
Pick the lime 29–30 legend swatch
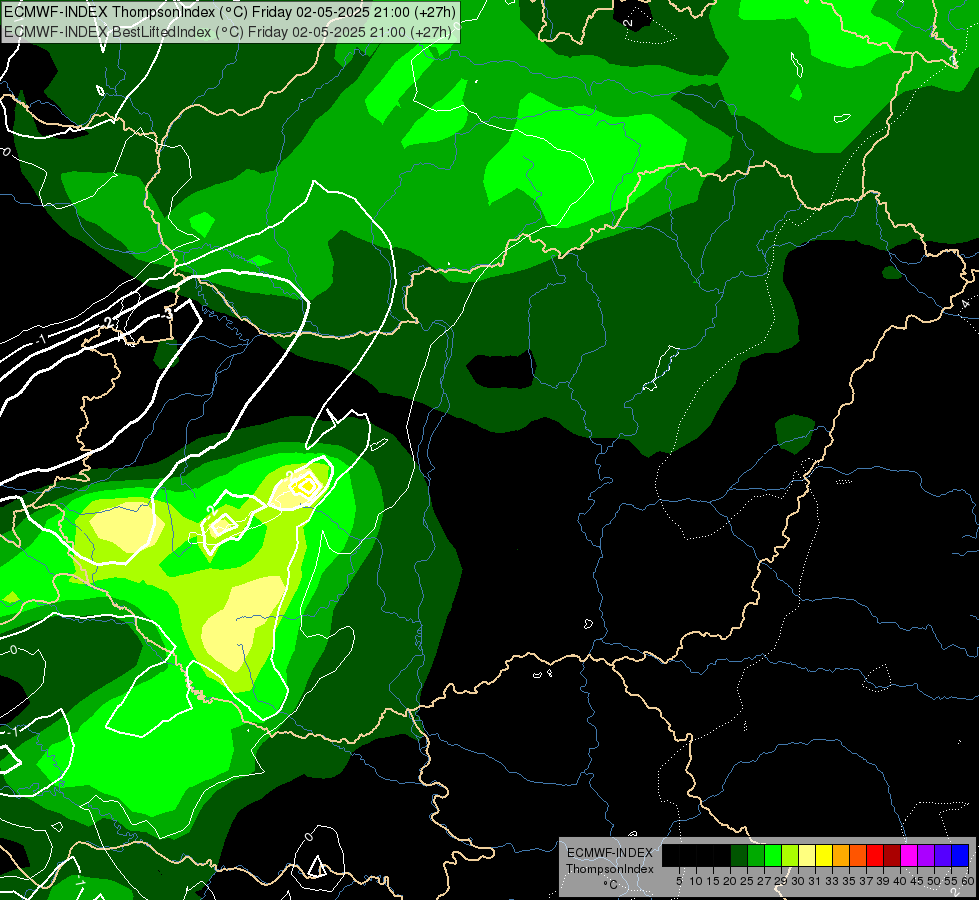tap(790, 855)
